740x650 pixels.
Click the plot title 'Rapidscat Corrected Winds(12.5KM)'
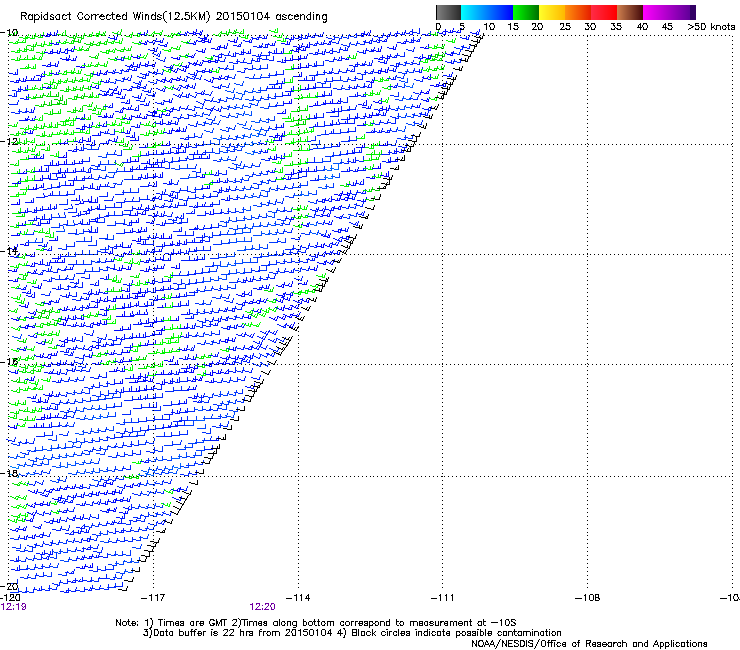116,16
